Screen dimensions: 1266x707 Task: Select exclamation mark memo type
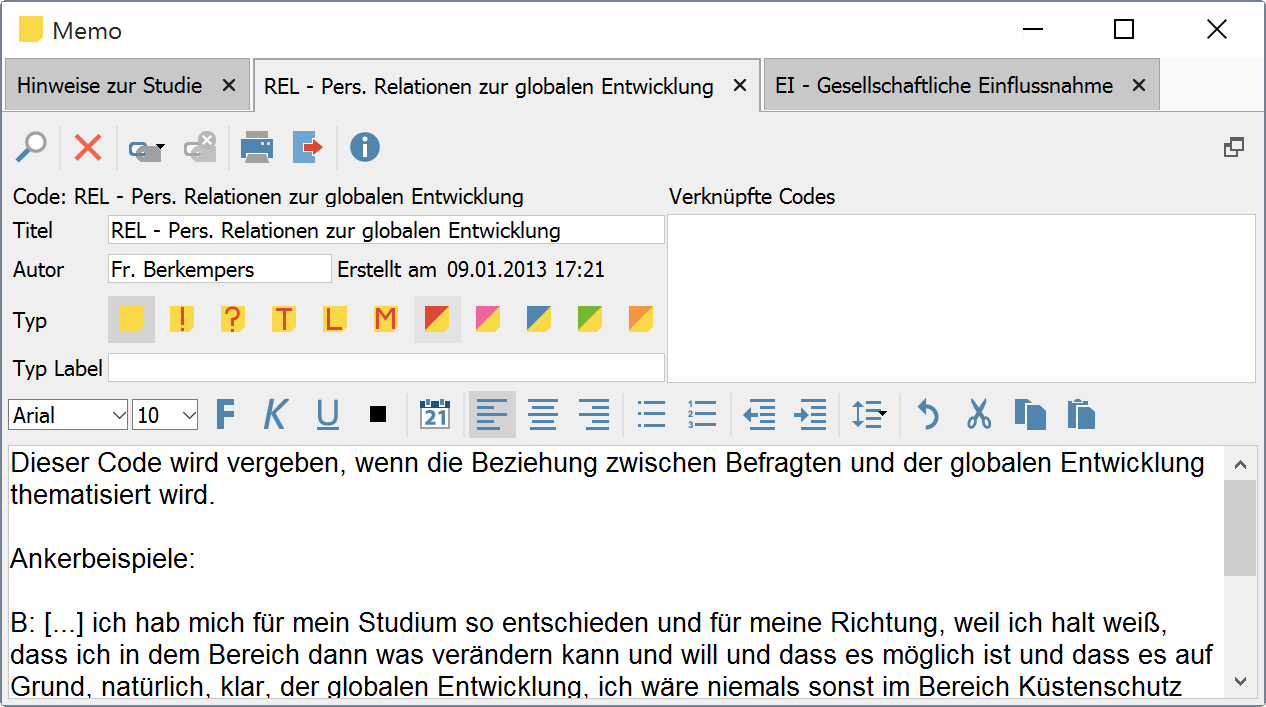(182, 319)
